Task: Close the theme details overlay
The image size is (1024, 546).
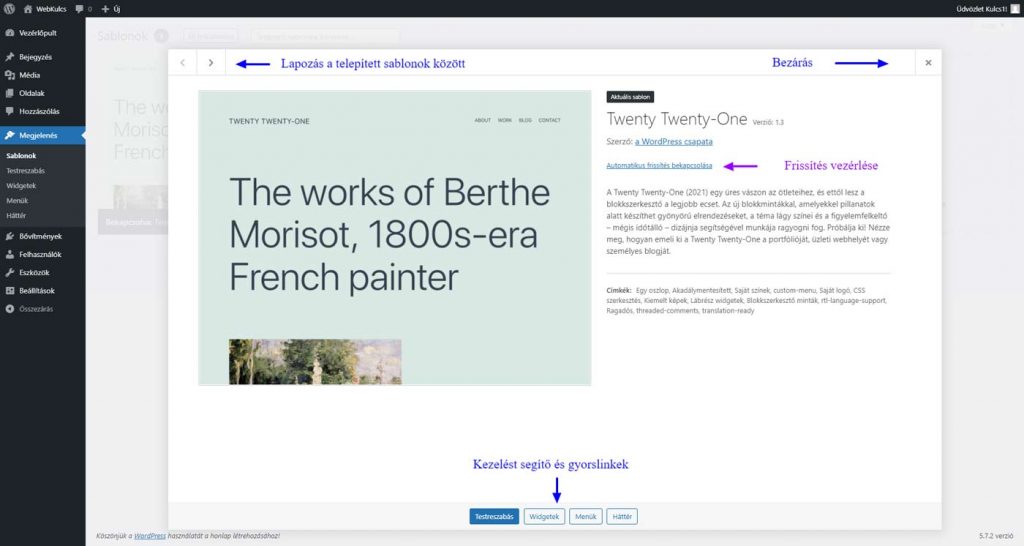Action: coord(928,63)
